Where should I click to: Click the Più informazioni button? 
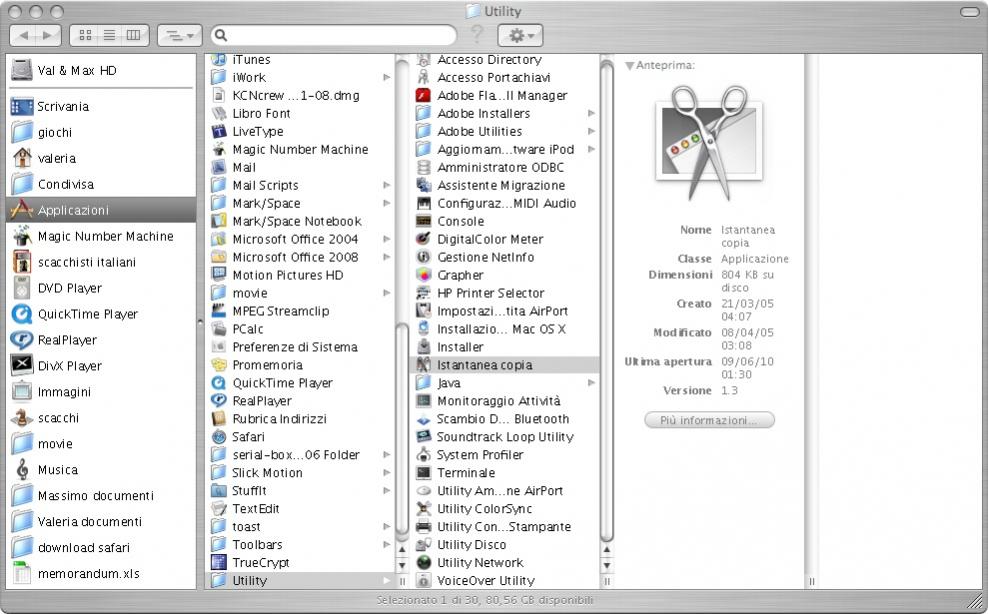[x=709, y=420]
